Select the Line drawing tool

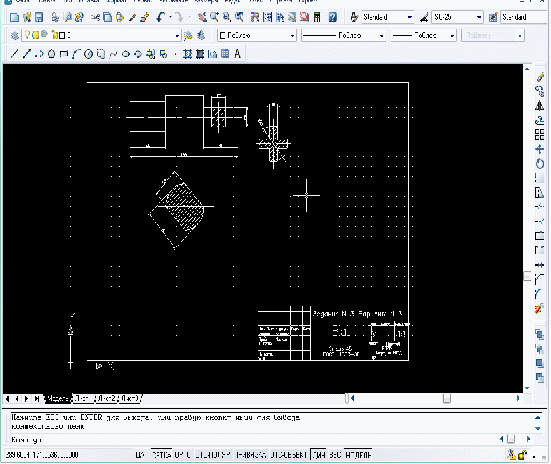coord(14,54)
